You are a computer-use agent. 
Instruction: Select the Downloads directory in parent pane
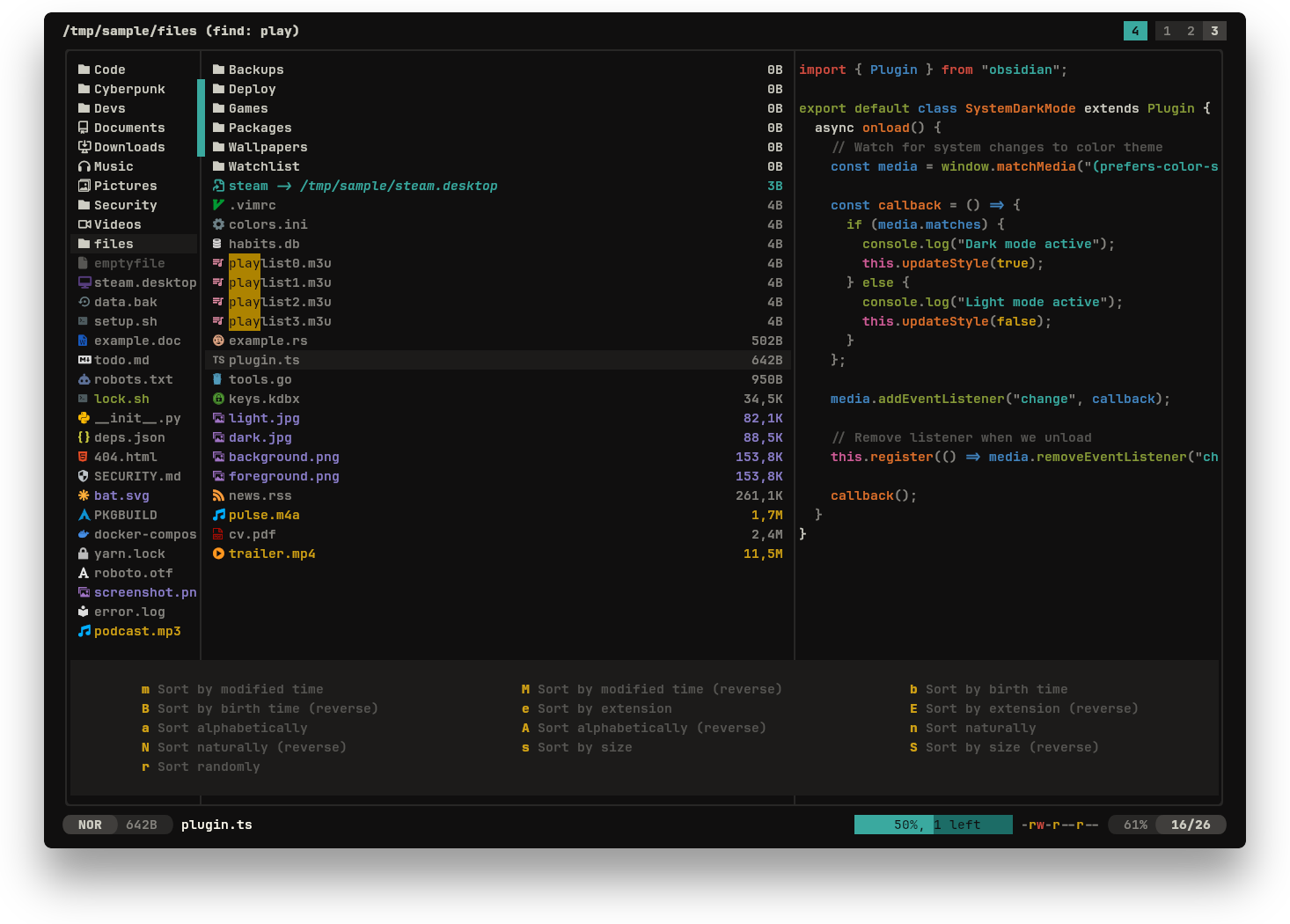(x=128, y=147)
